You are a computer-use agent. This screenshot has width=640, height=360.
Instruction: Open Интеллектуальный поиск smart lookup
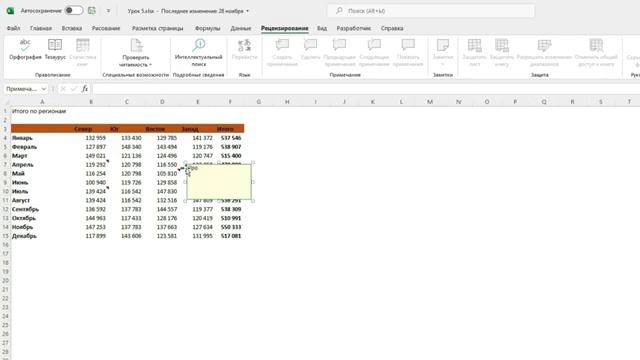click(199, 53)
